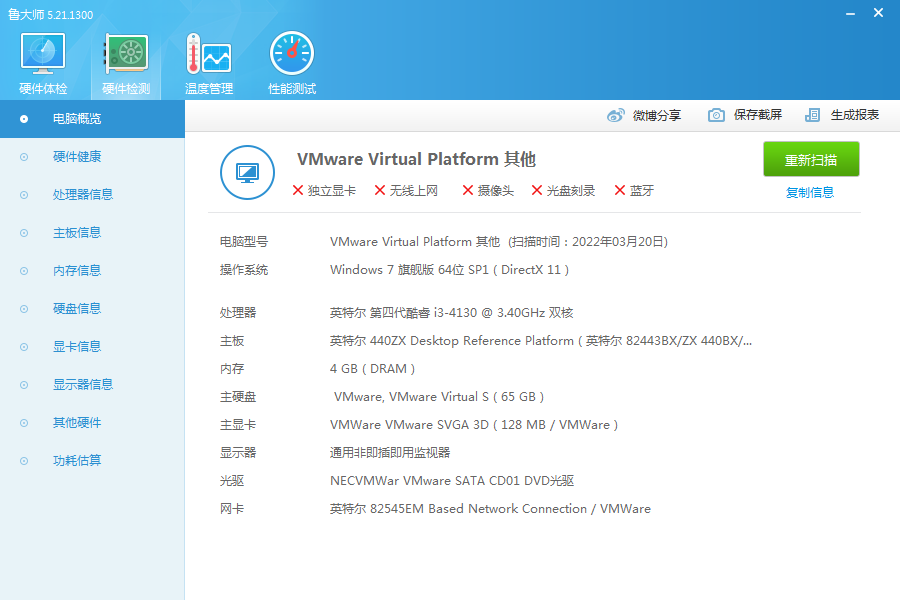Open the 硬盘信息 sidebar section

[77, 309]
